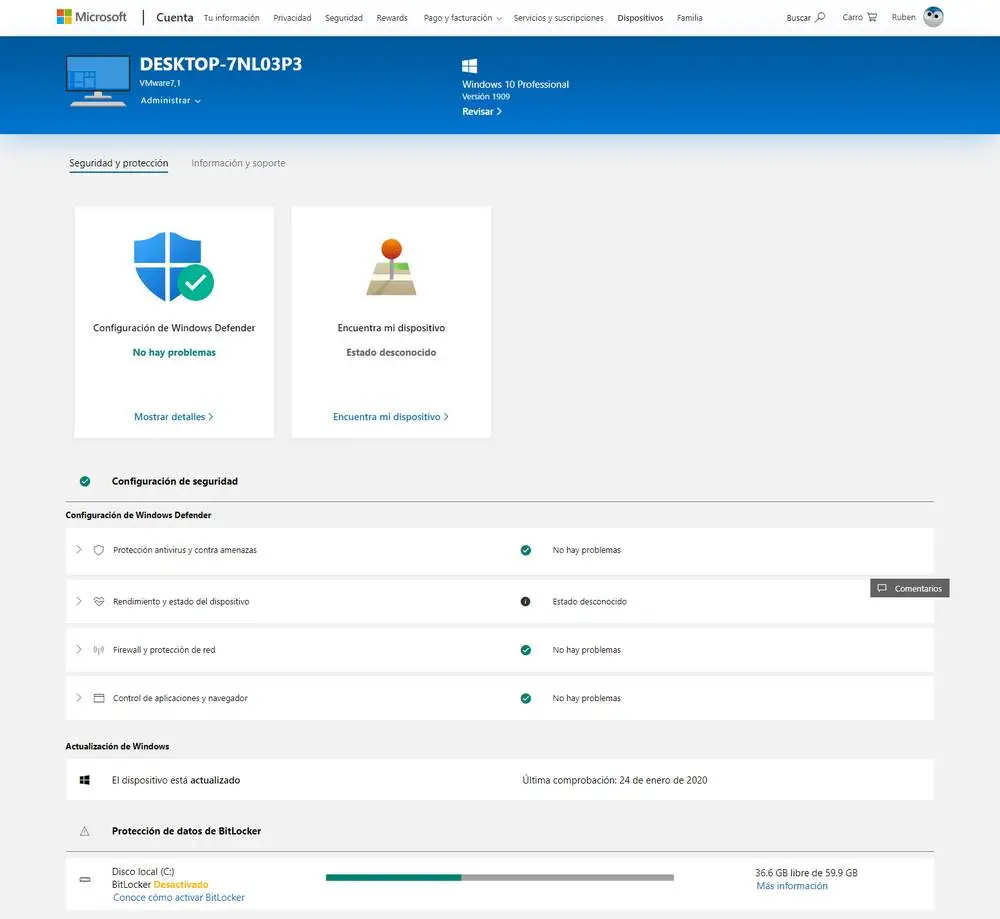
Task: Click green check in Protección antivirus row
Action: tap(526, 550)
